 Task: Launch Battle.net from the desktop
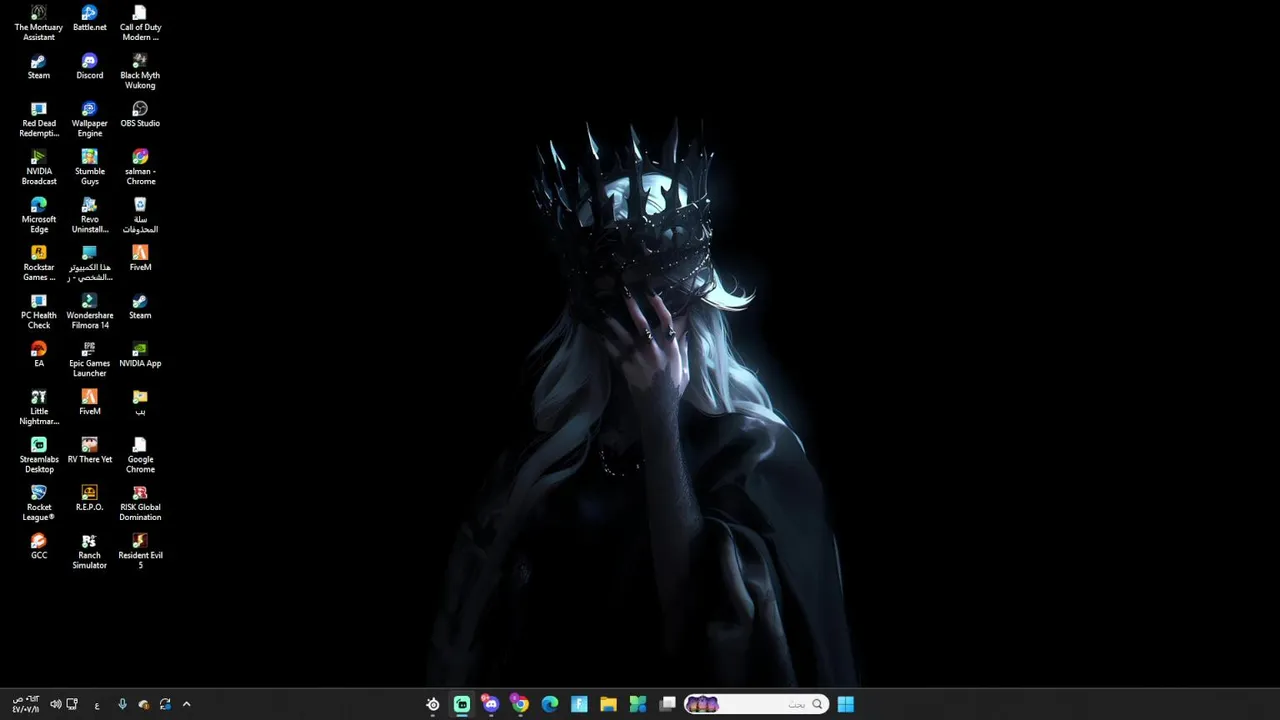pyautogui.click(x=89, y=19)
